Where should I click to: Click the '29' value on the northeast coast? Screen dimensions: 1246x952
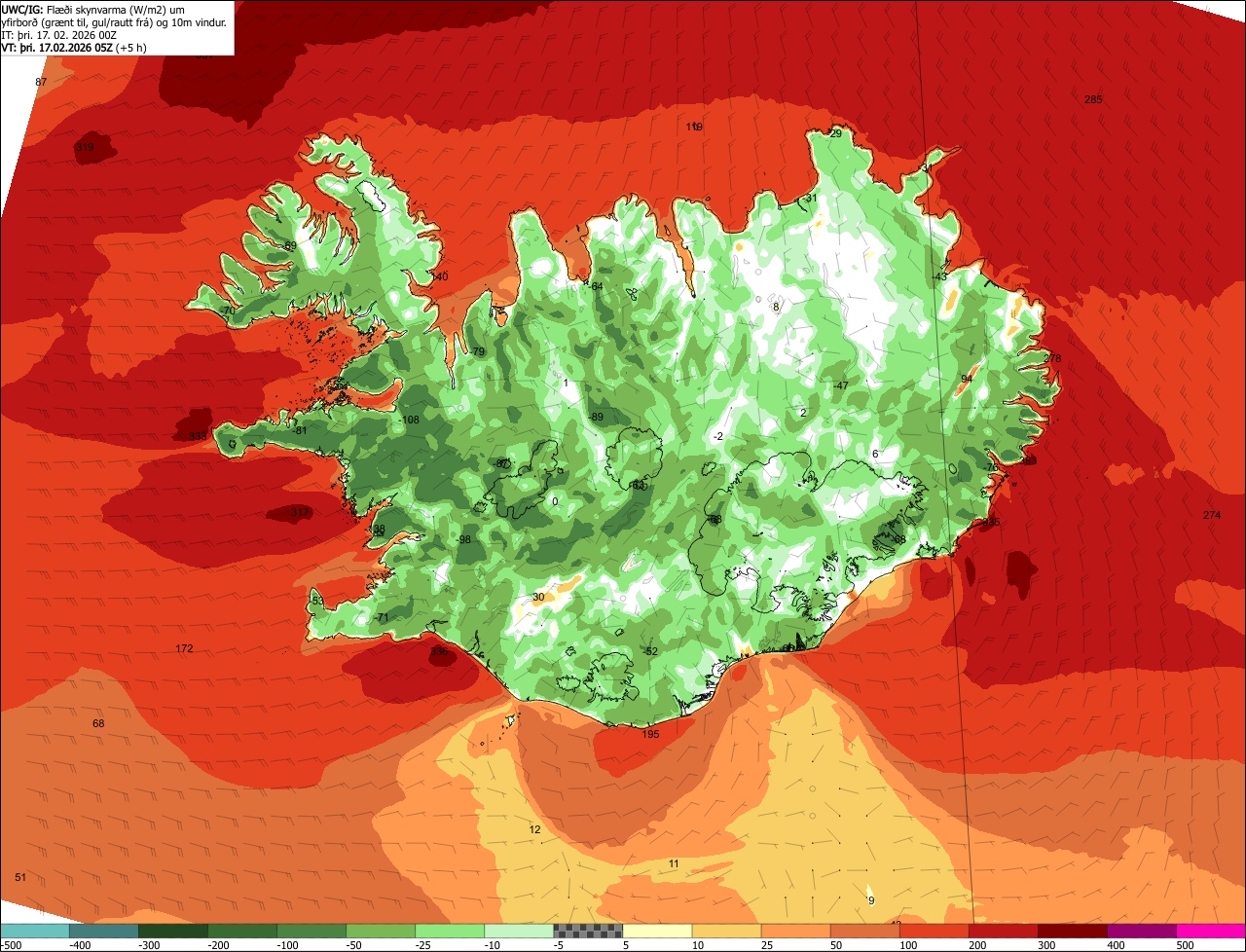tap(835, 133)
